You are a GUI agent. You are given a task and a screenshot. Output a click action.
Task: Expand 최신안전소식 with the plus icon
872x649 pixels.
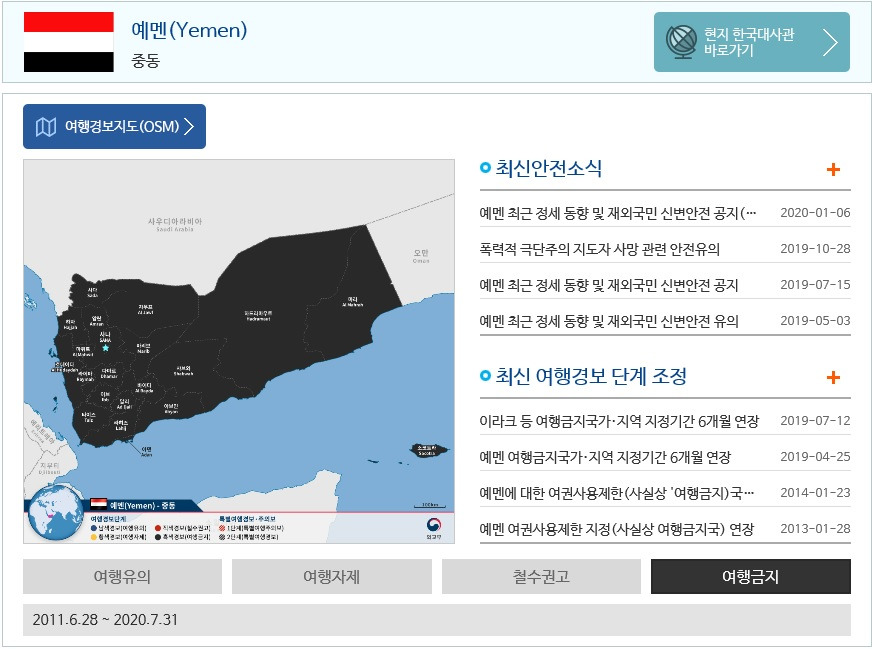click(x=832, y=169)
